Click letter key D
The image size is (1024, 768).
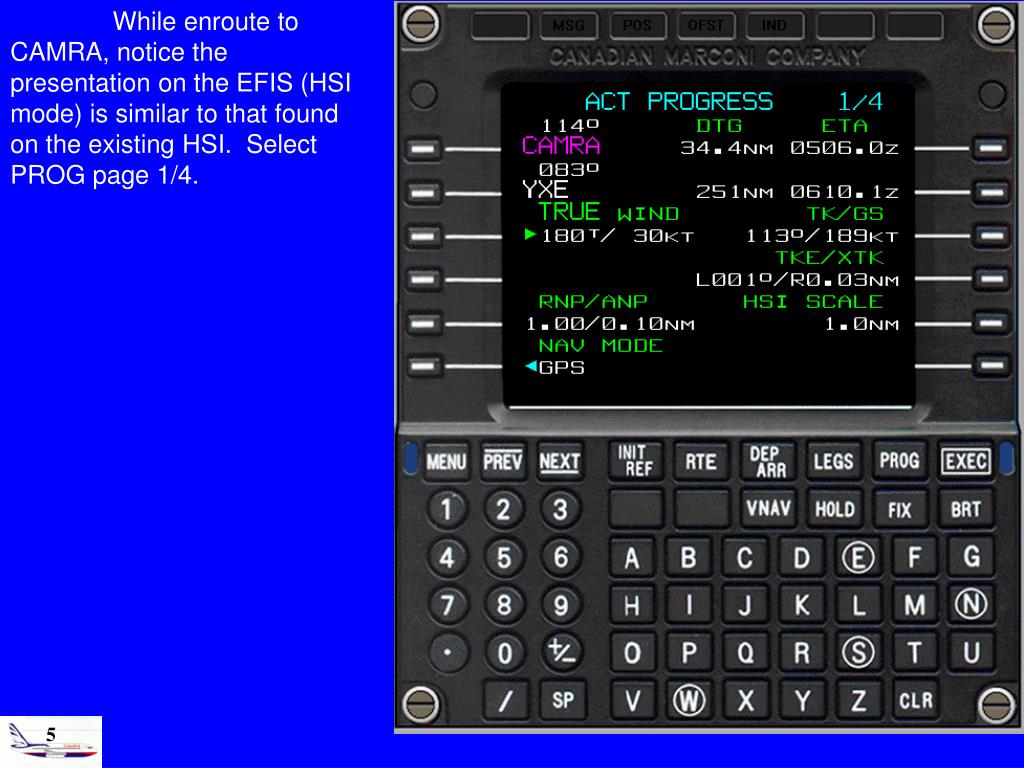pyautogui.click(x=801, y=557)
